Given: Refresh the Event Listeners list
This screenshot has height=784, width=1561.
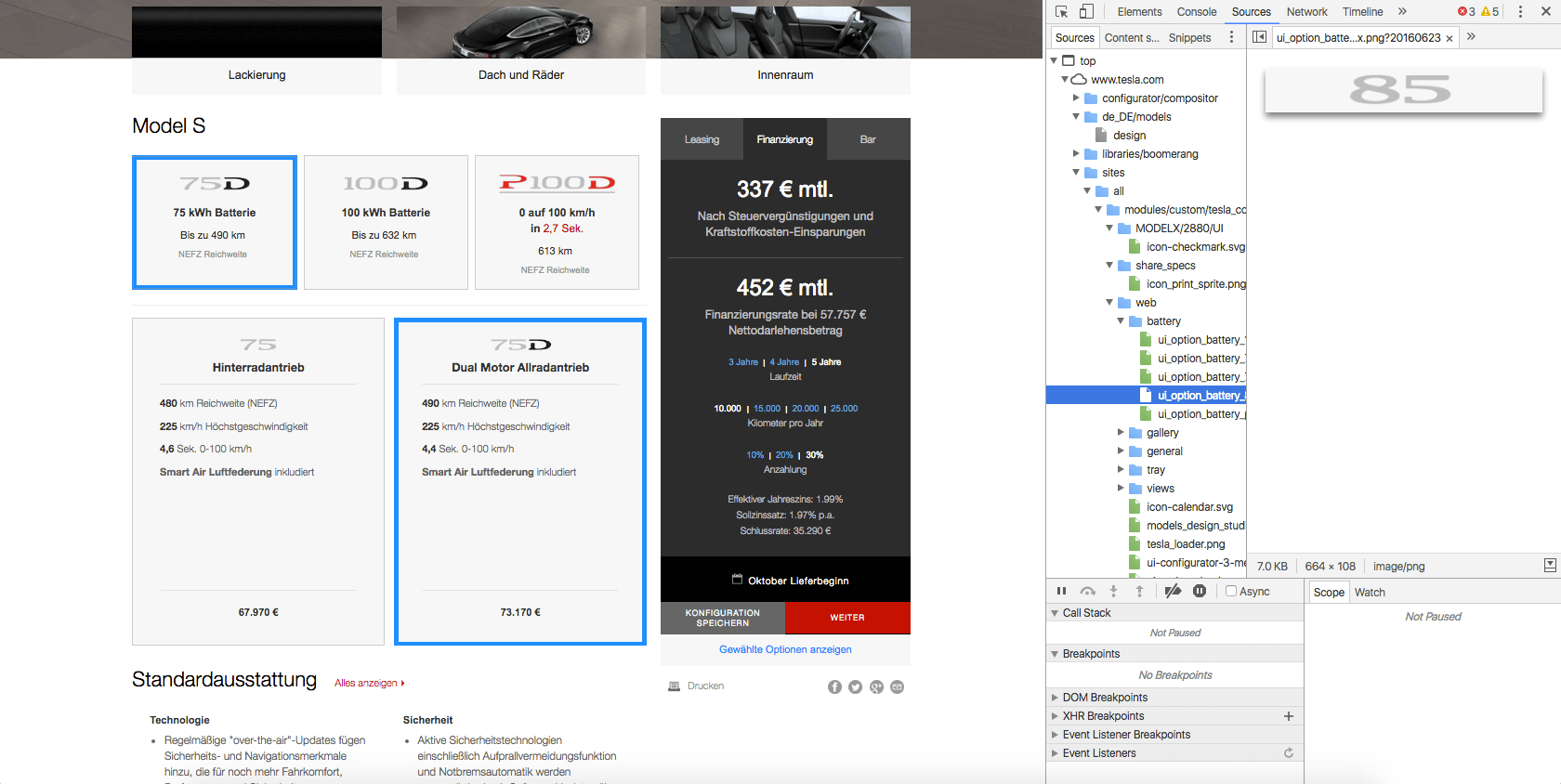Looking at the screenshot, I should [1288, 753].
